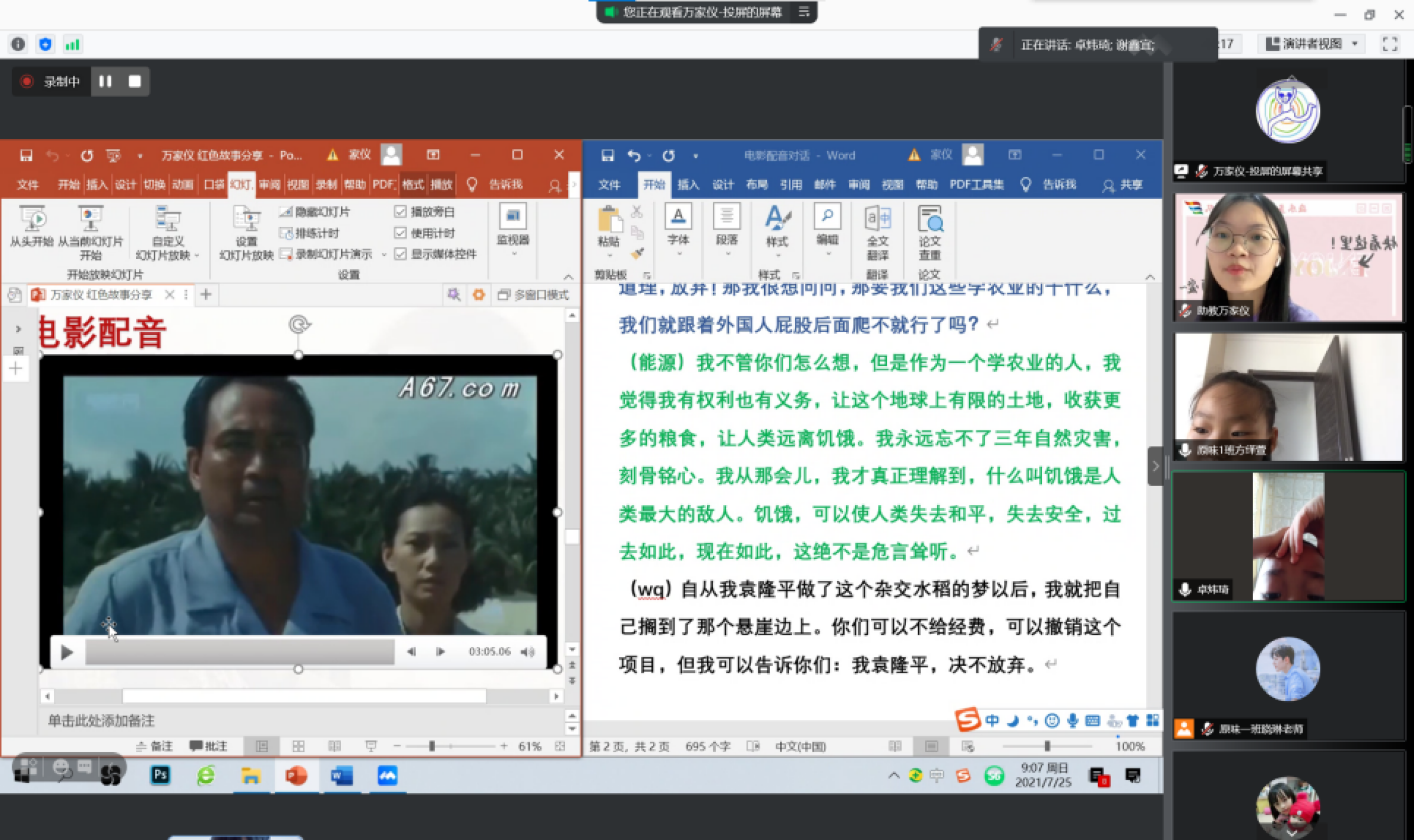Mute the embedded video volume
The height and width of the screenshot is (840, 1414).
(527, 652)
